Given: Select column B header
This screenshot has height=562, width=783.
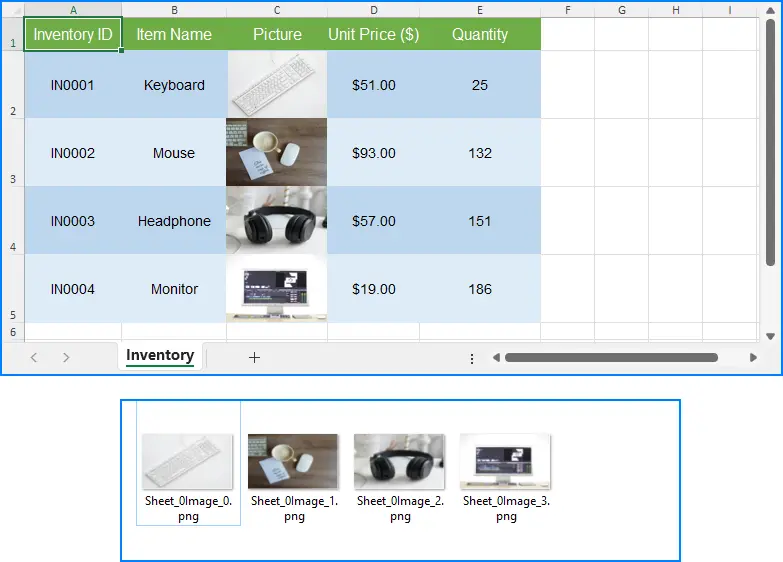Looking at the screenshot, I should (x=174, y=10).
